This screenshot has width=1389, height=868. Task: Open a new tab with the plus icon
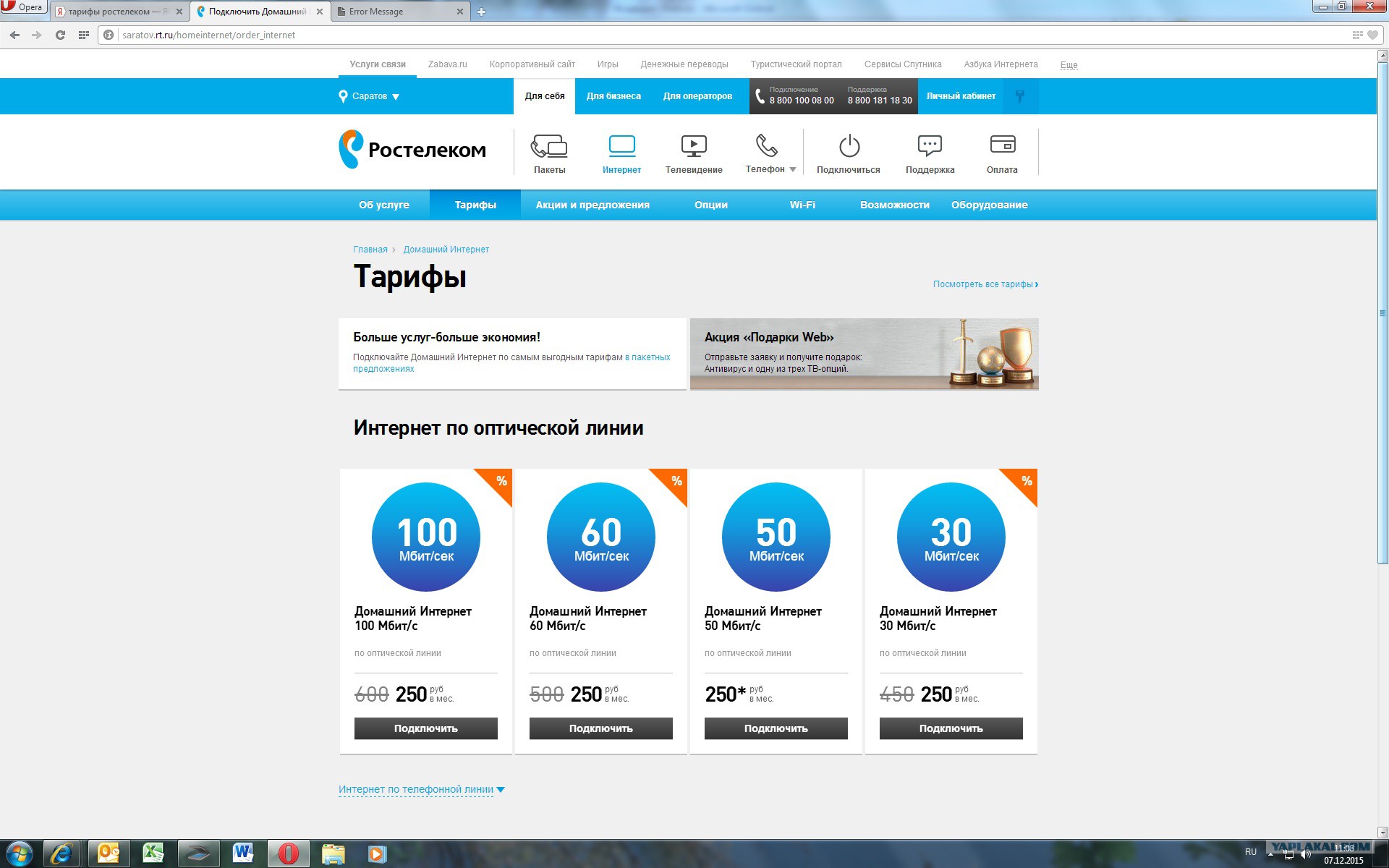[x=481, y=12]
